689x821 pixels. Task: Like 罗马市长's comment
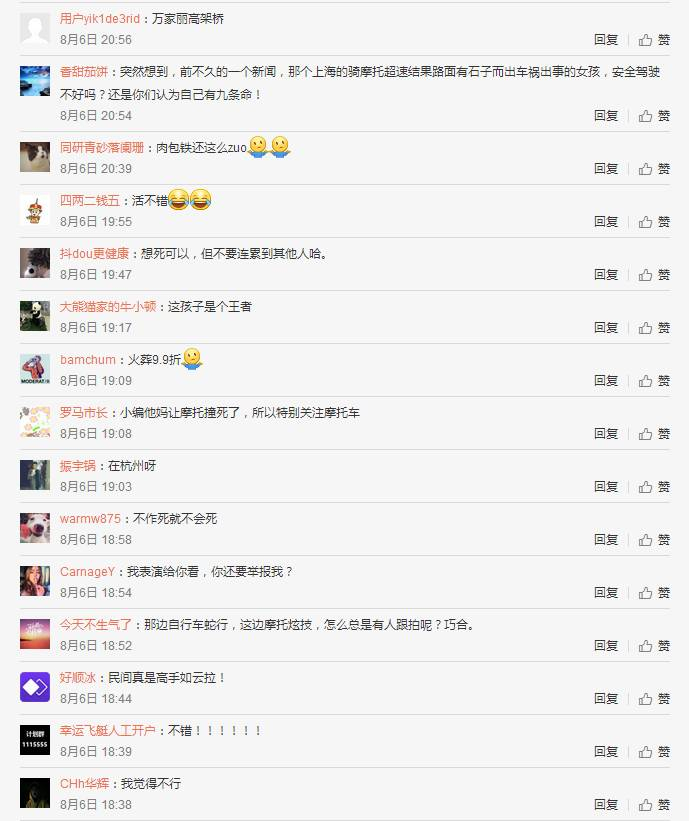click(x=654, y=434)
